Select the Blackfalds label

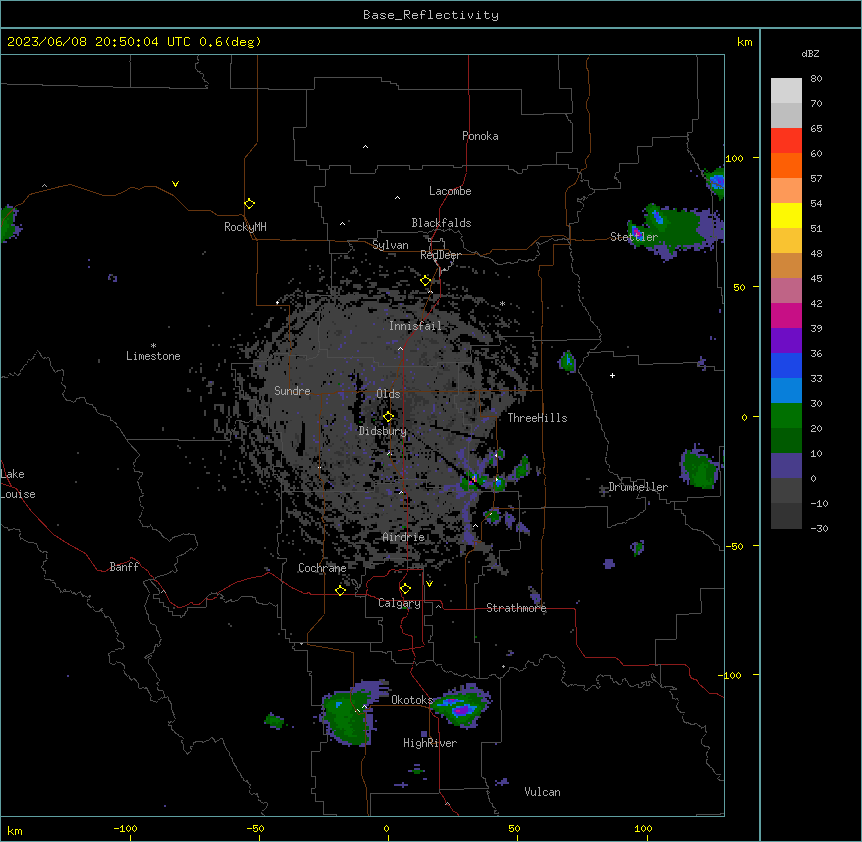[x=441, y=223]
